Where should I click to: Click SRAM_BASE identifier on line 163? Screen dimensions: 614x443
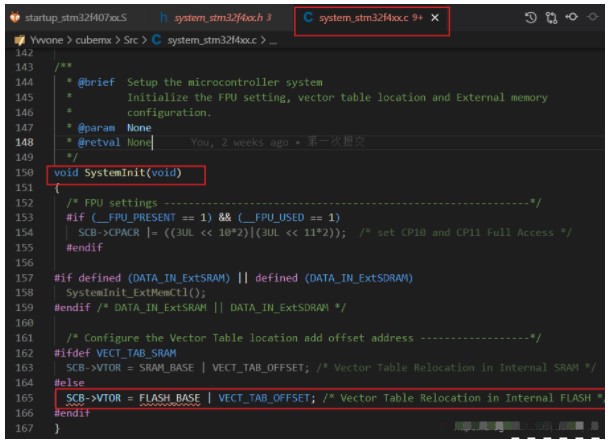[x=166, y=368]
